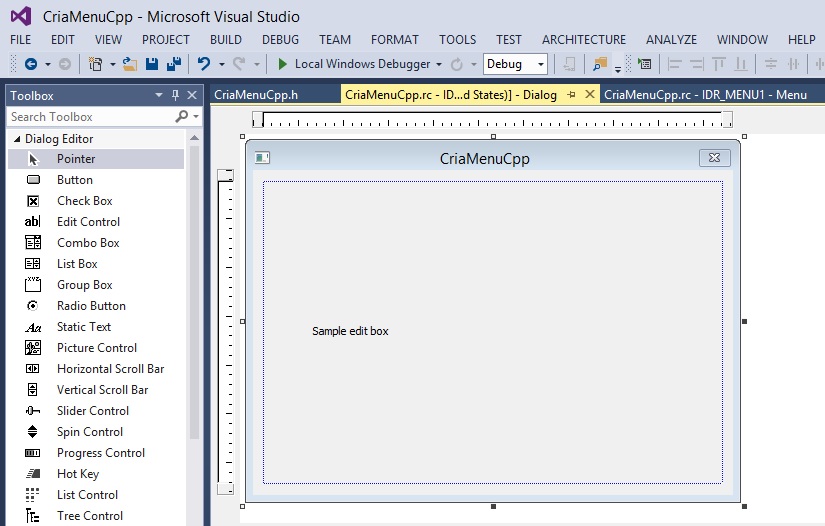Choose the Progress Control tool
825x526 pixels.
point(100,453)
